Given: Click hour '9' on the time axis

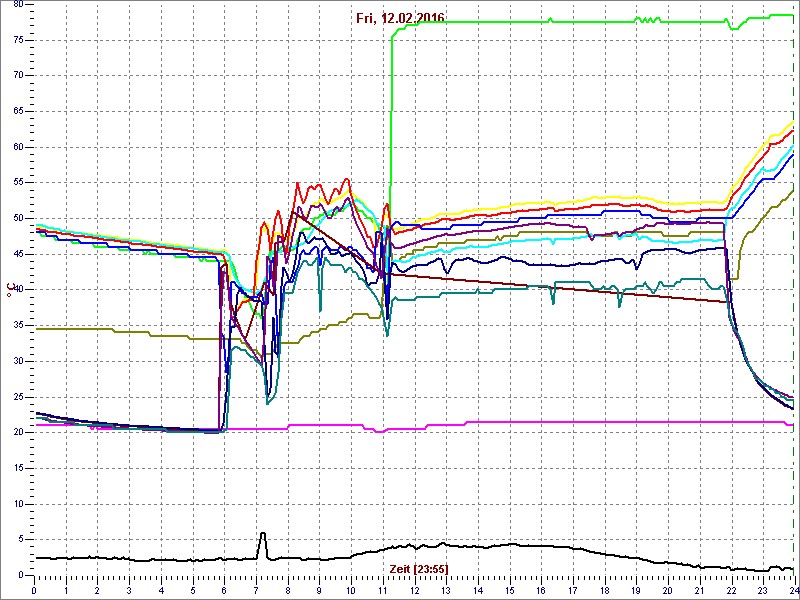Looking at the screenshot, I should [x=319, y=590].
